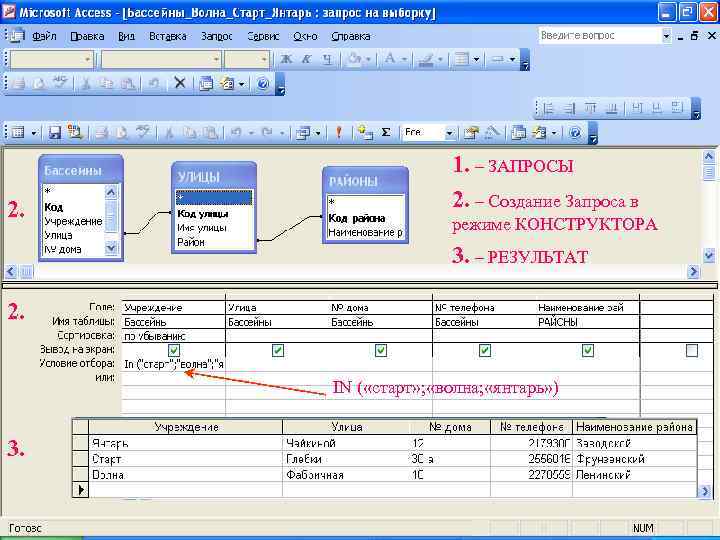
Task: Open the query document icon beside Файл
Action: [x=17, y=35]
